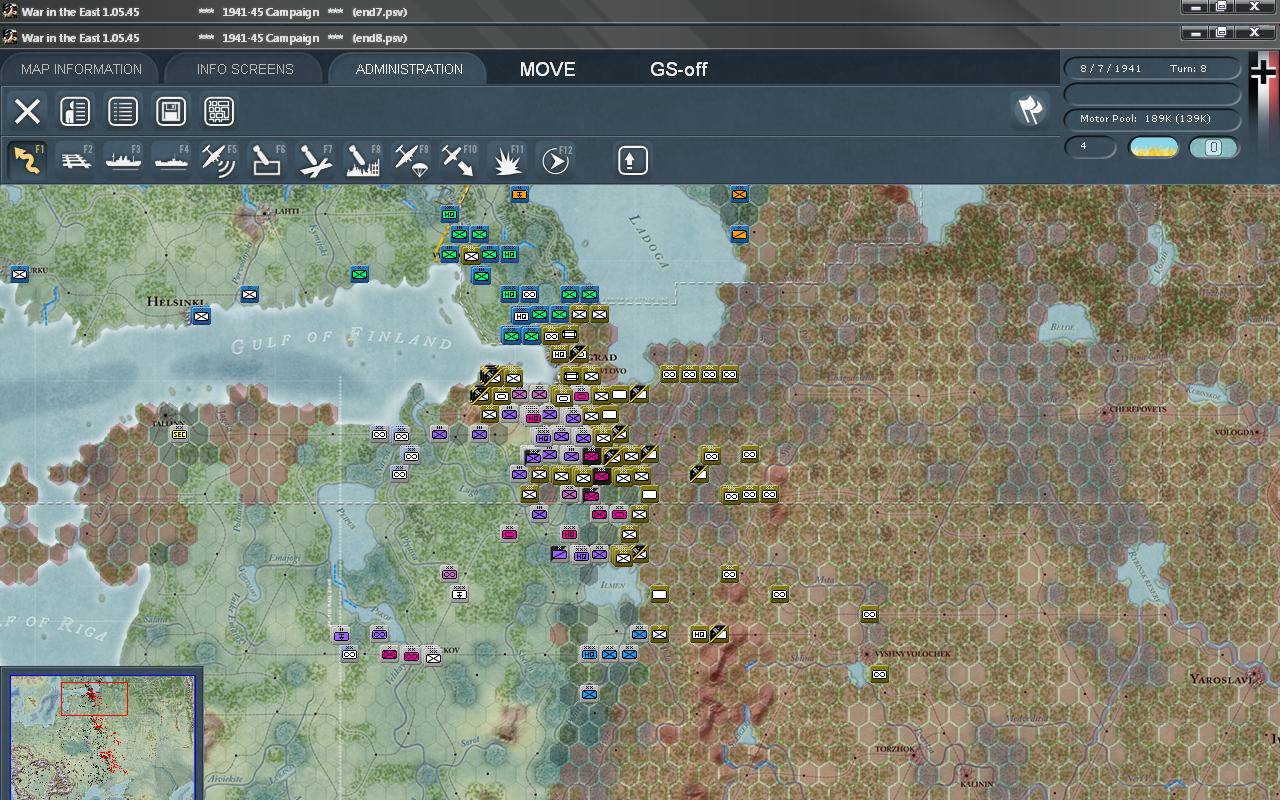Click the crossed white flags icon
This screenshot has height=800, width=1280.
pyautogui.click(x=1030, y=109)
